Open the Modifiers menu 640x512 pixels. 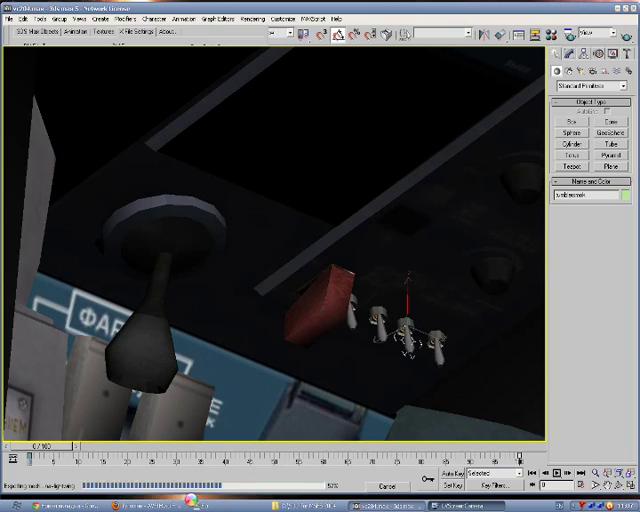coord(125,19)
